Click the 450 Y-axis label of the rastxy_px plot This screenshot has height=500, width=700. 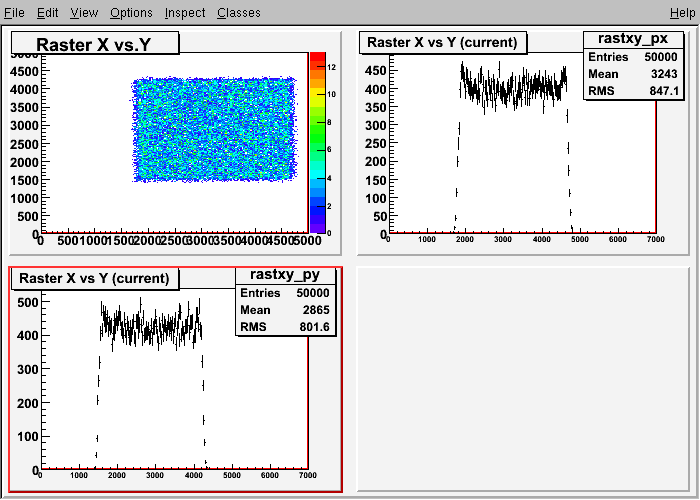coord(375,71)
